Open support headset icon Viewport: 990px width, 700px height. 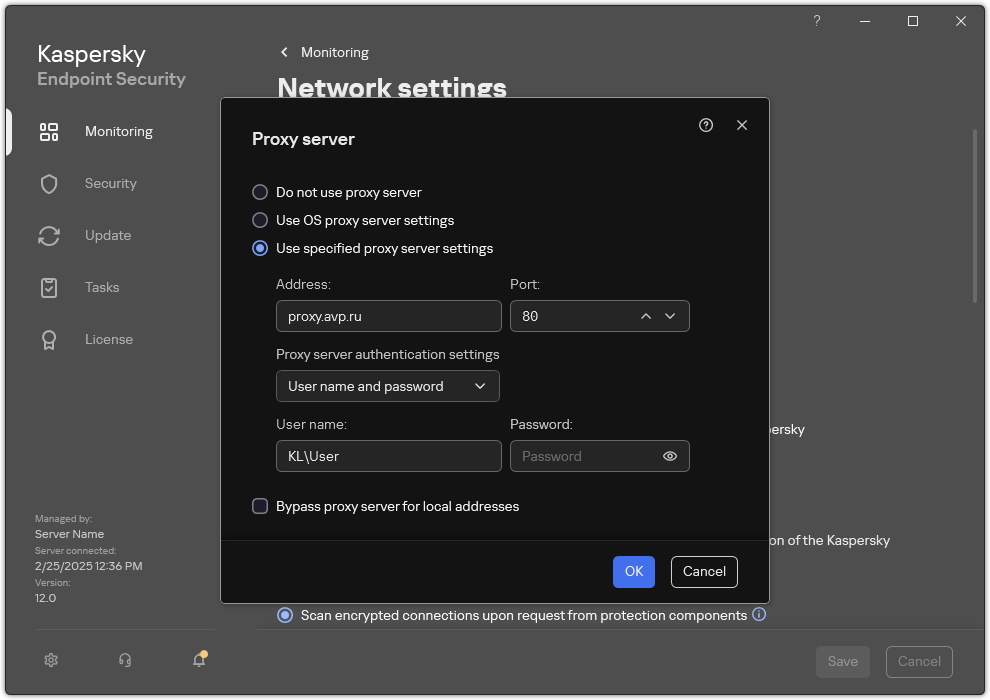(125, 660)
